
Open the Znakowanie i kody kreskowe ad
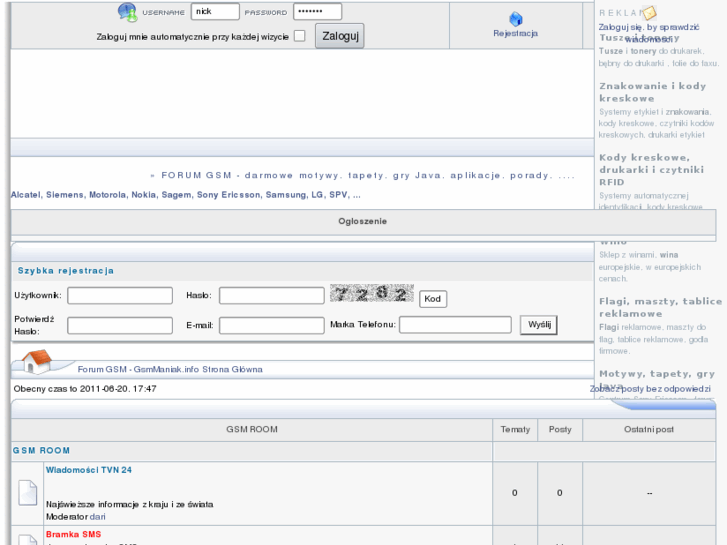[652, 92]
